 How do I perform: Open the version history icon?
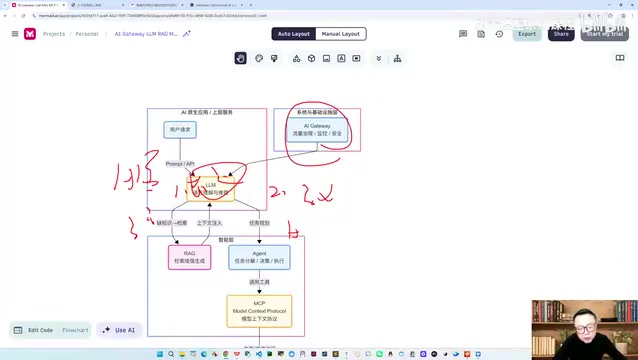499,34
